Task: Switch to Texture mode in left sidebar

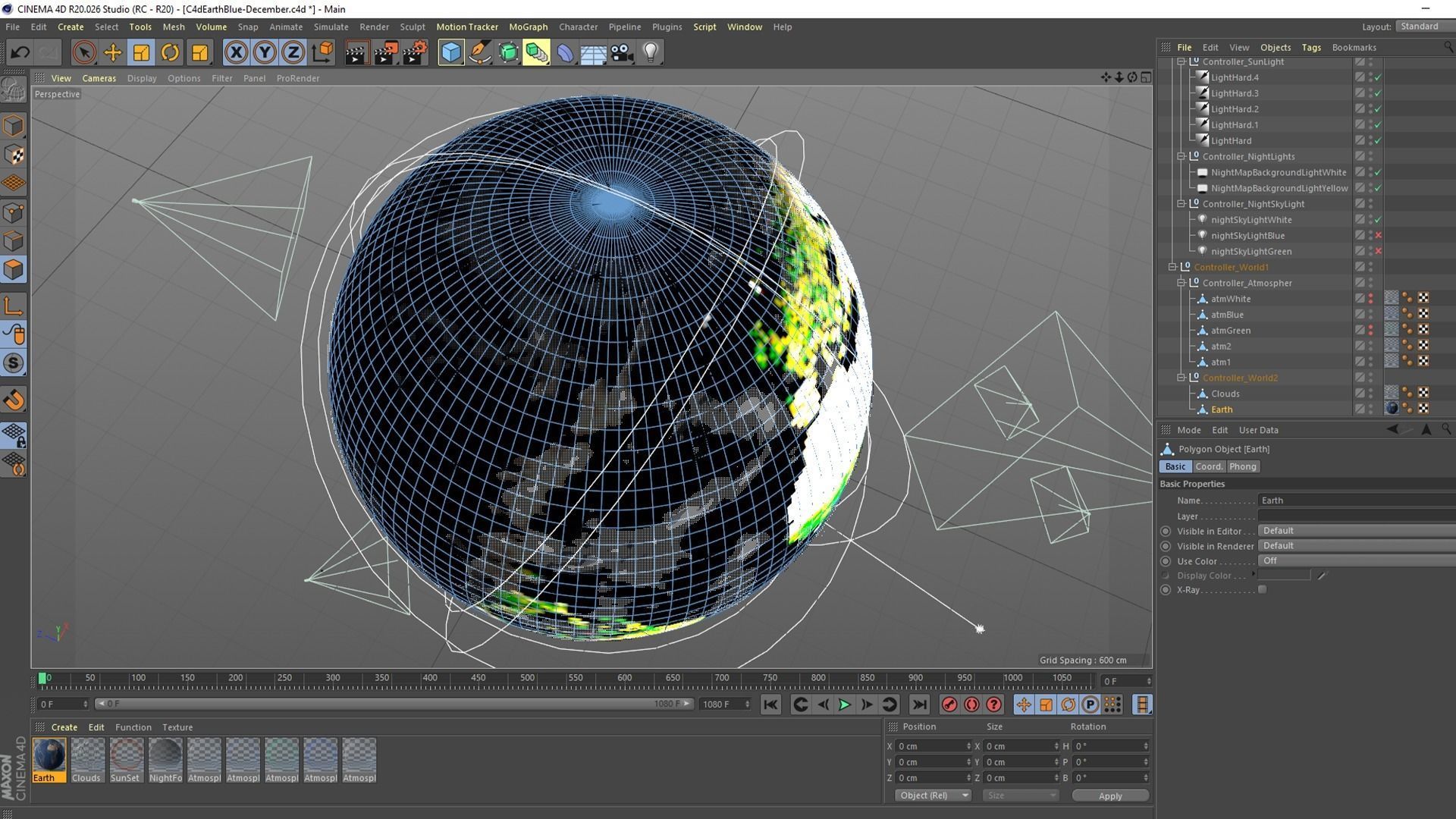Action: click(14, 155)
